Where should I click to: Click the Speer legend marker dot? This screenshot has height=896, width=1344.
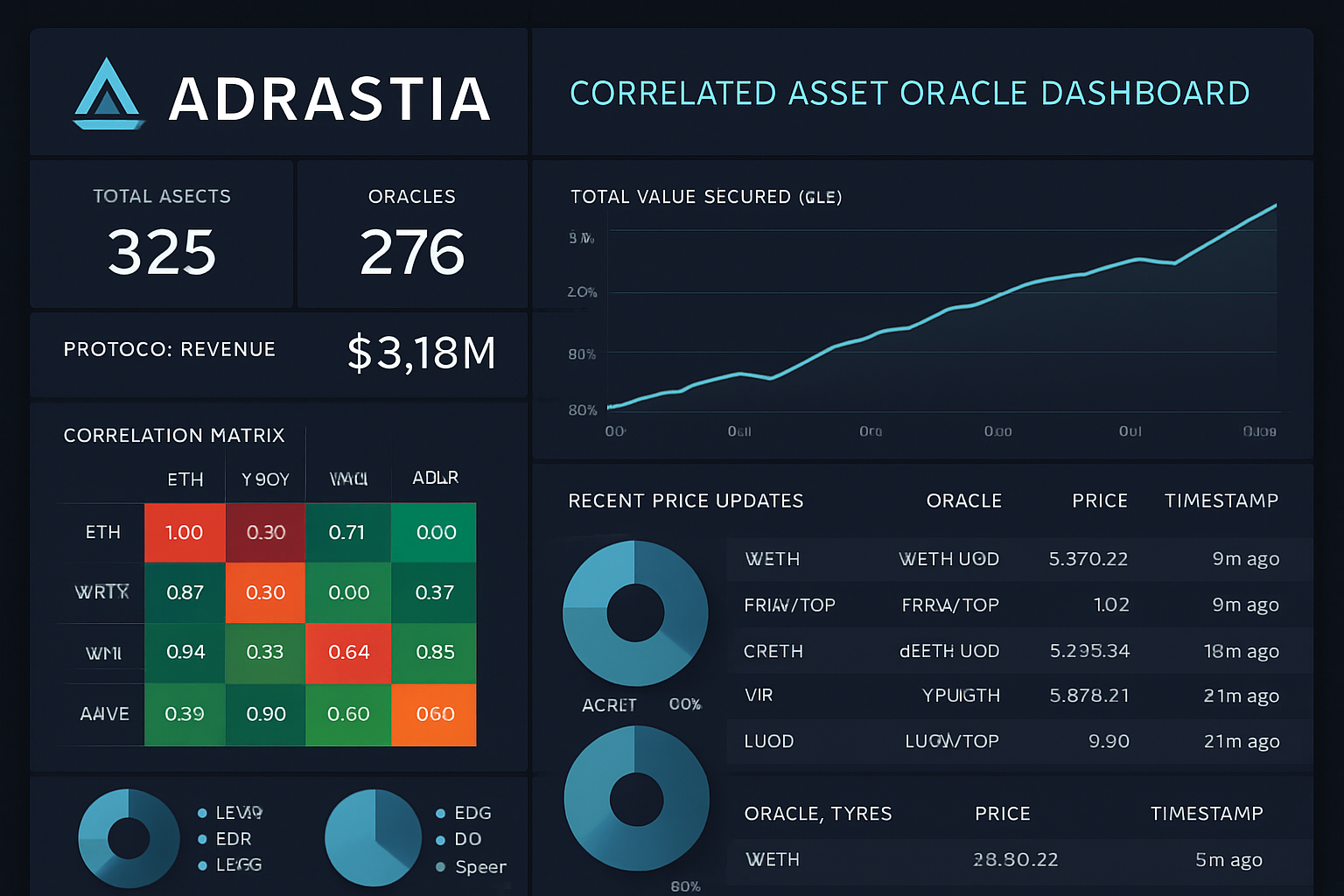[x=441, y=866]
